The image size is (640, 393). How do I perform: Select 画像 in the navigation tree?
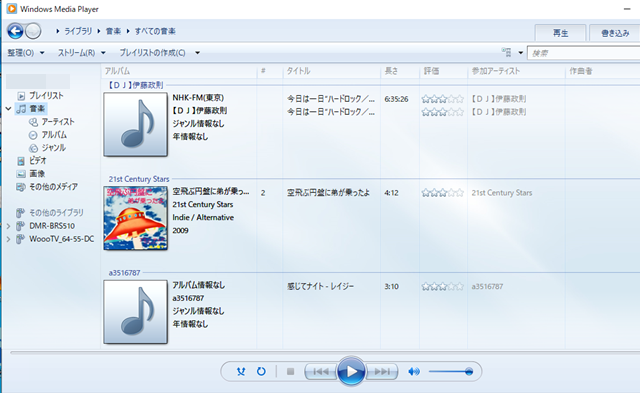pyautogui.click(x=37, y=174)
